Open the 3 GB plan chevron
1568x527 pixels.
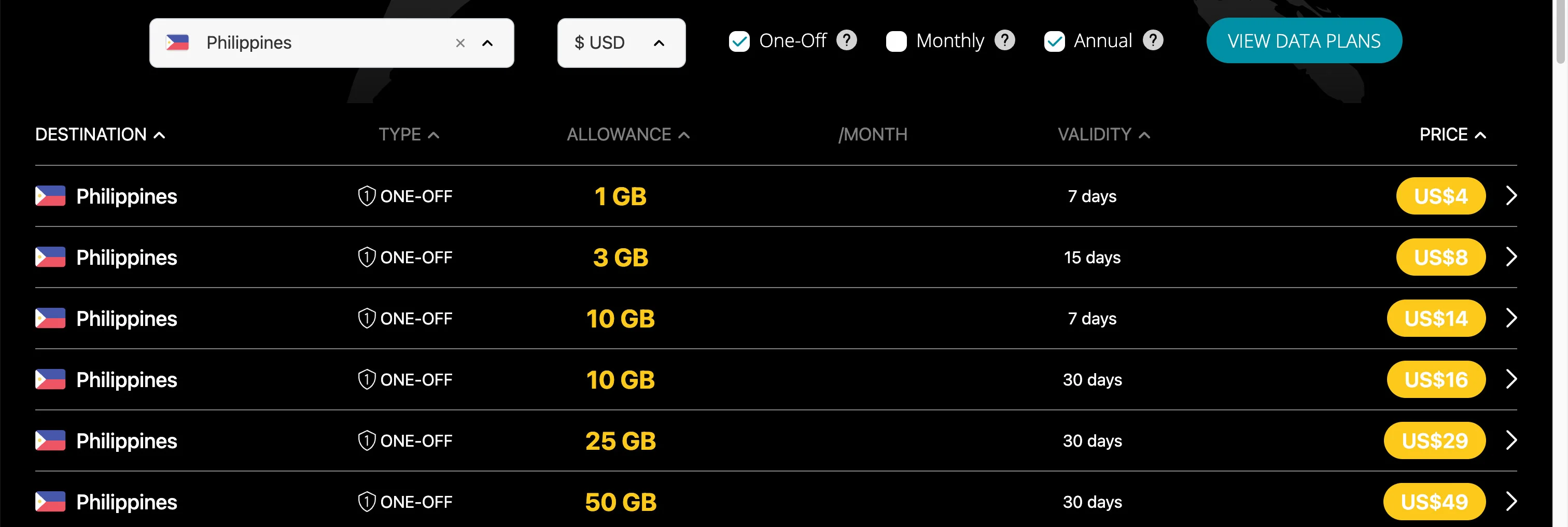click(x=1511, y=257)
